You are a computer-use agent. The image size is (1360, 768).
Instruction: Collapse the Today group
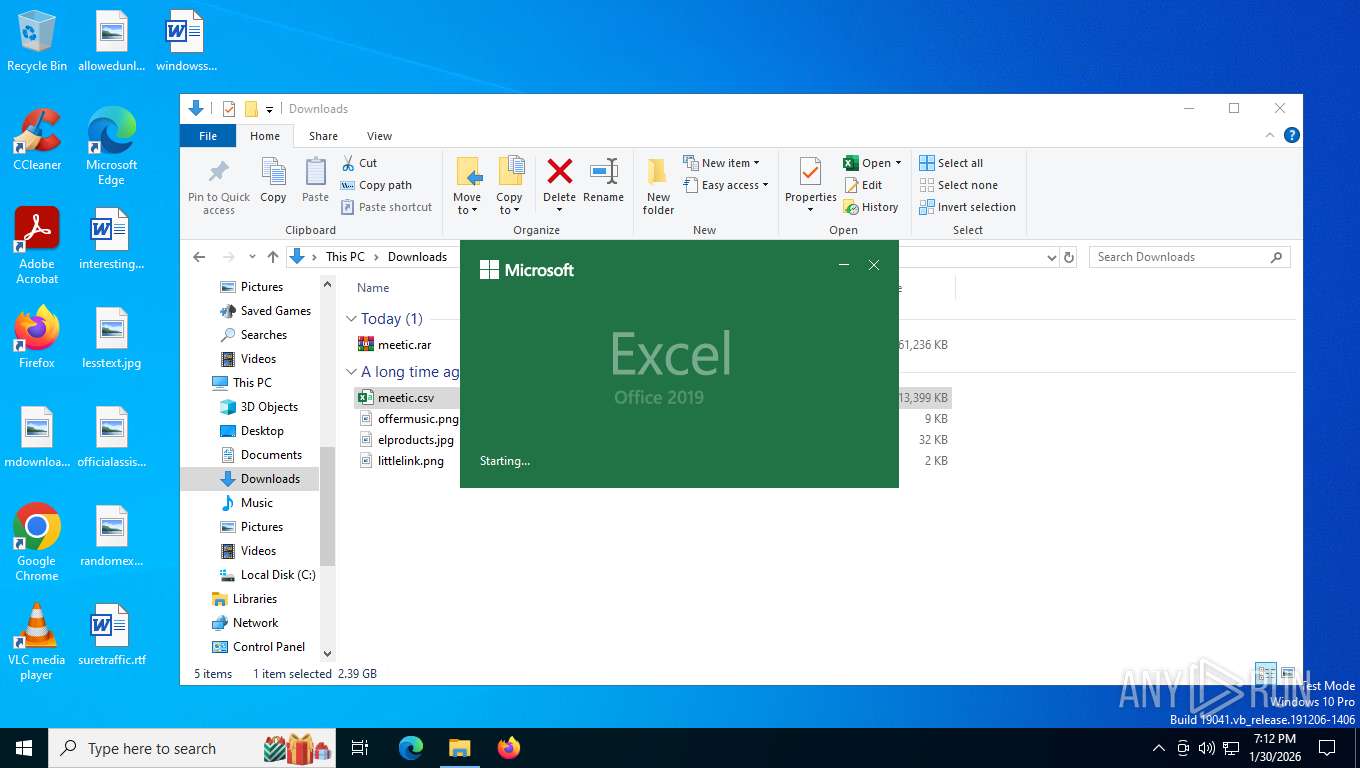click(351, 319)
